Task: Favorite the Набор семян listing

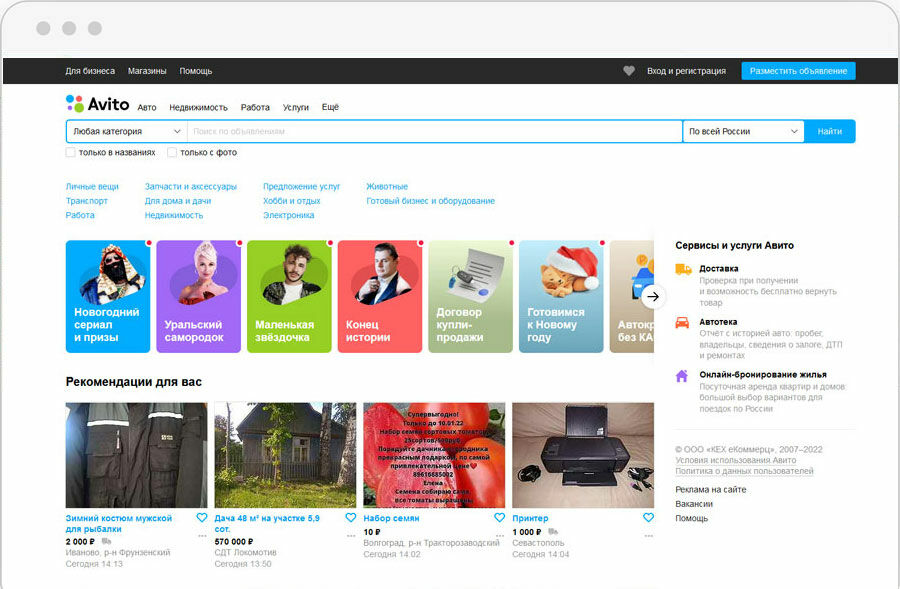Action: (499, 518)
